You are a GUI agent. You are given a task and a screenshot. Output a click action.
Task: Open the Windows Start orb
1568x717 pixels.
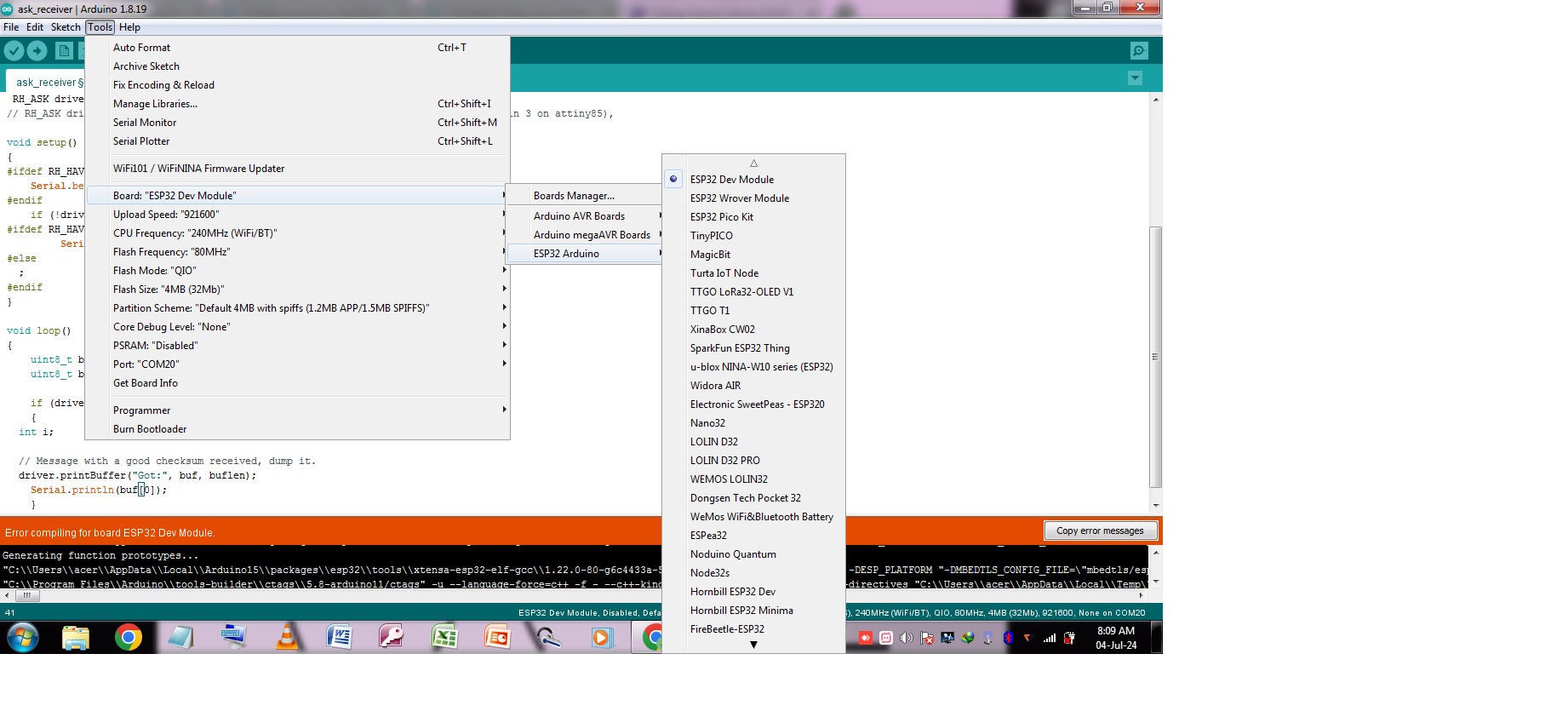23,637
